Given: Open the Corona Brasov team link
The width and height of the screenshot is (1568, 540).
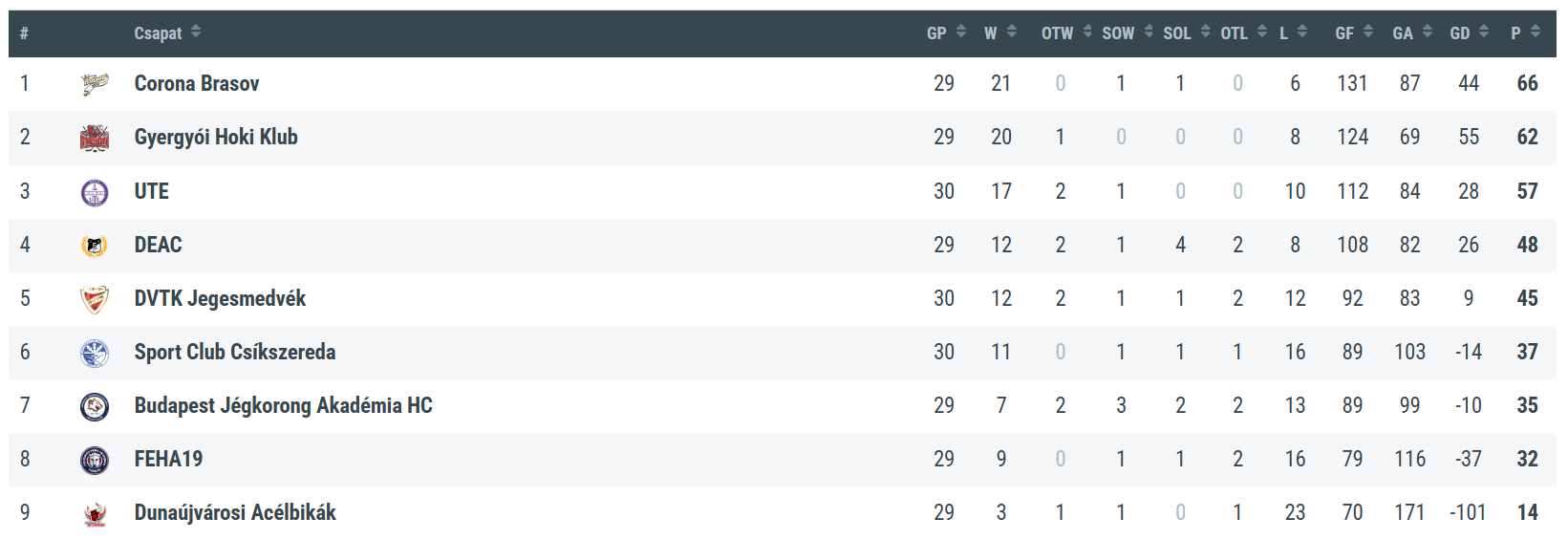Looking at the screenshot, I should tap(197, 84).
